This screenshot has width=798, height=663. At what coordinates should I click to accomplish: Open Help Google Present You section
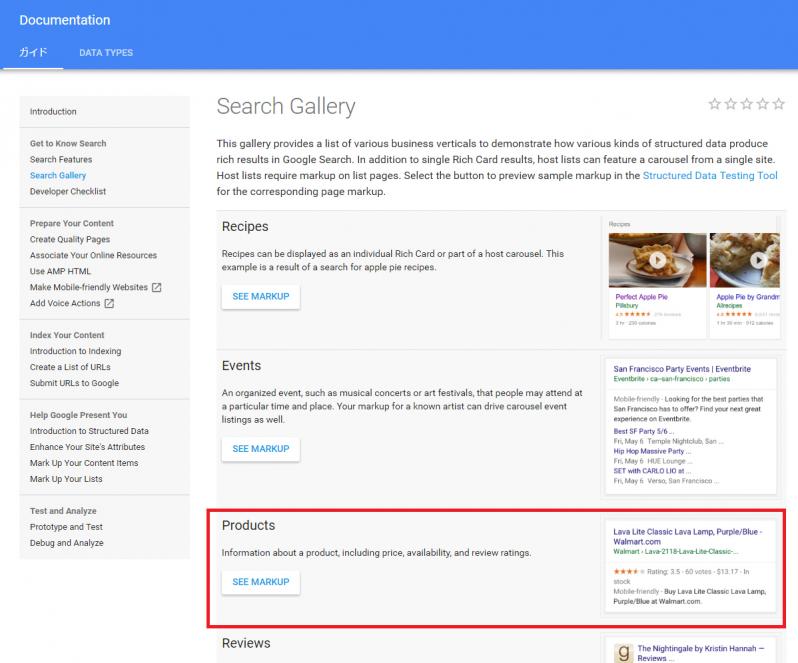[78, 415]
